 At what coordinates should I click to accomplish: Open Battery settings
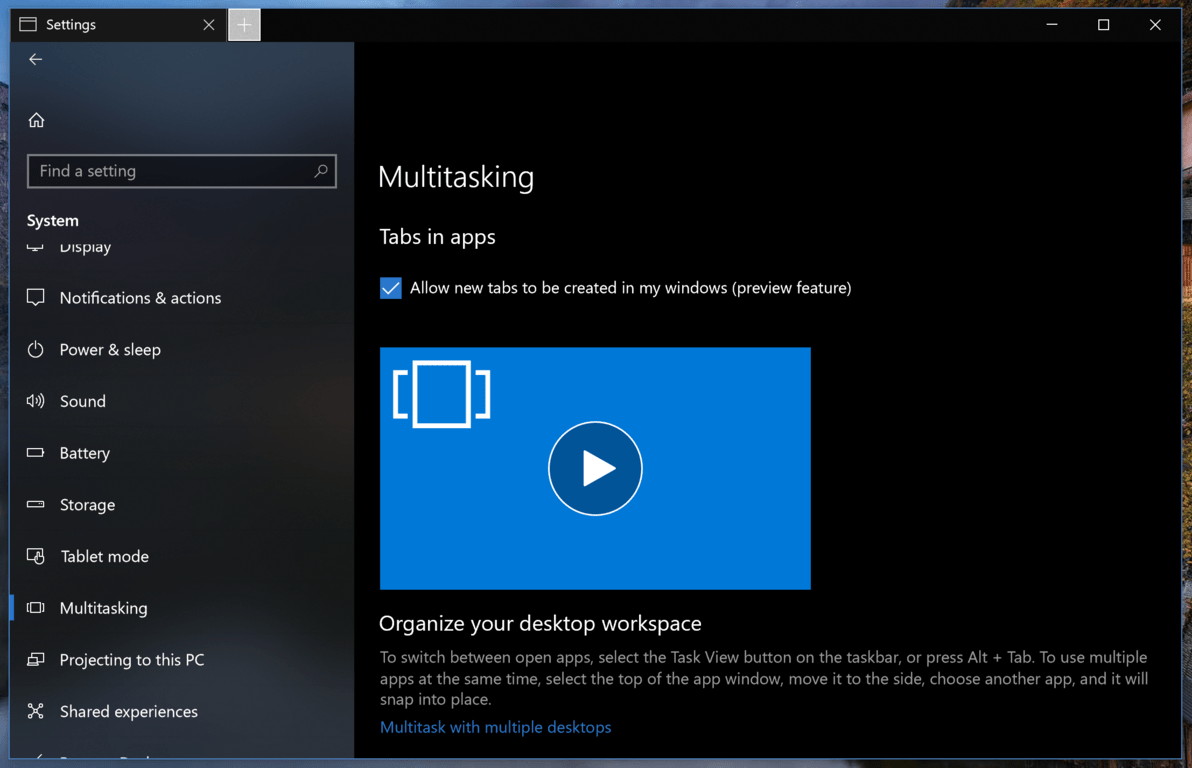(182, 452)
